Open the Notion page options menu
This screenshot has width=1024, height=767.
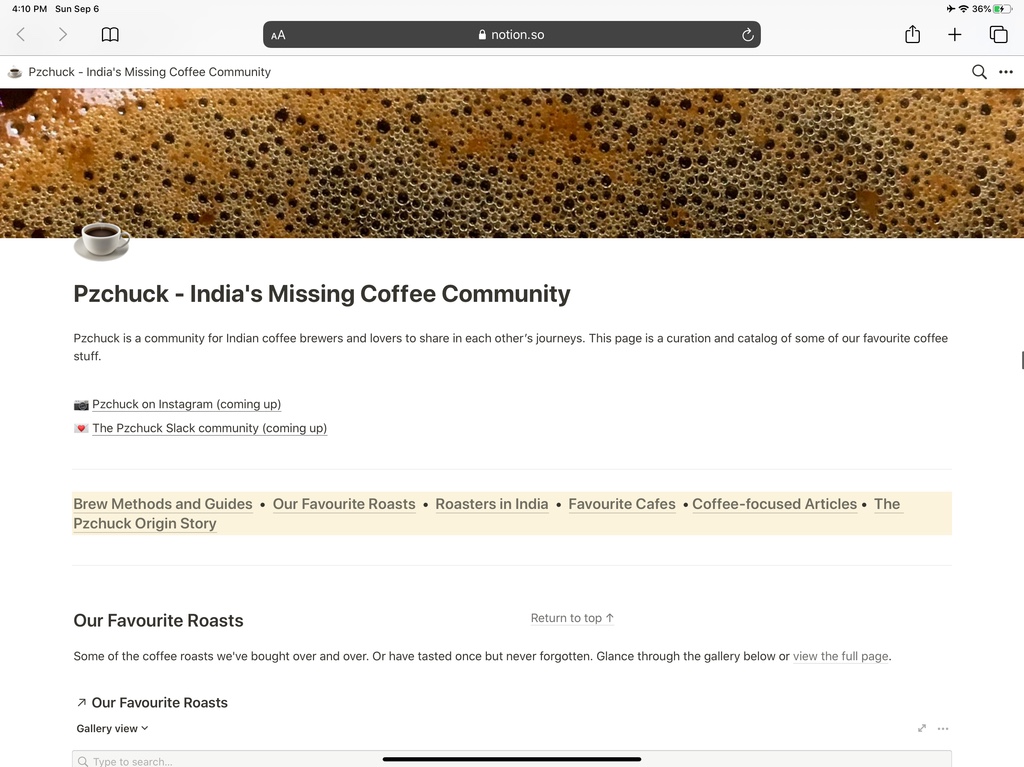coord(1006,72)
